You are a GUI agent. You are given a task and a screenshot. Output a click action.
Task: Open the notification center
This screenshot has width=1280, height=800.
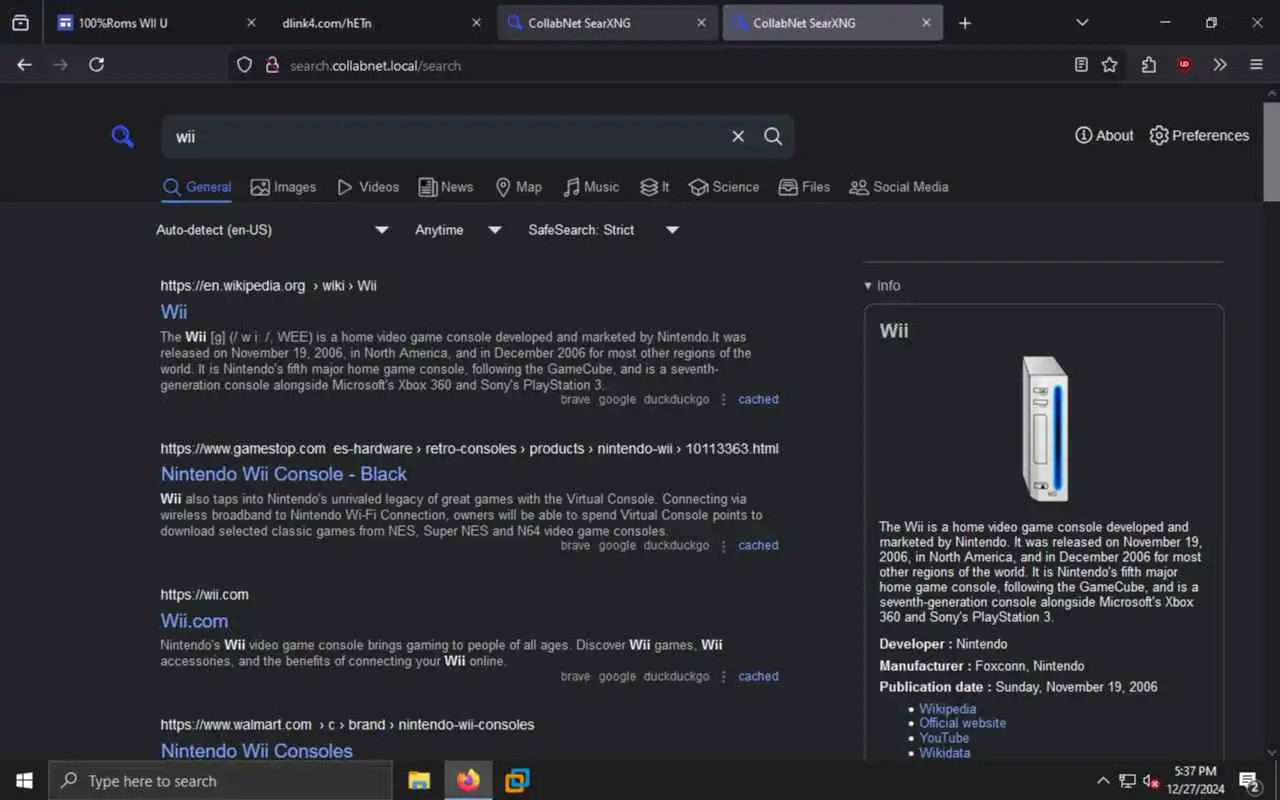1249,781
